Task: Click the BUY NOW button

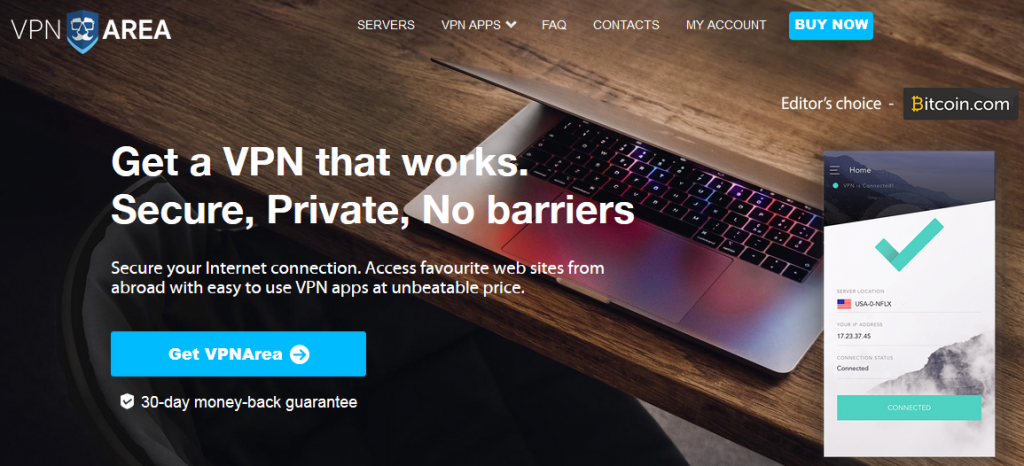Action: coord(831,25)
